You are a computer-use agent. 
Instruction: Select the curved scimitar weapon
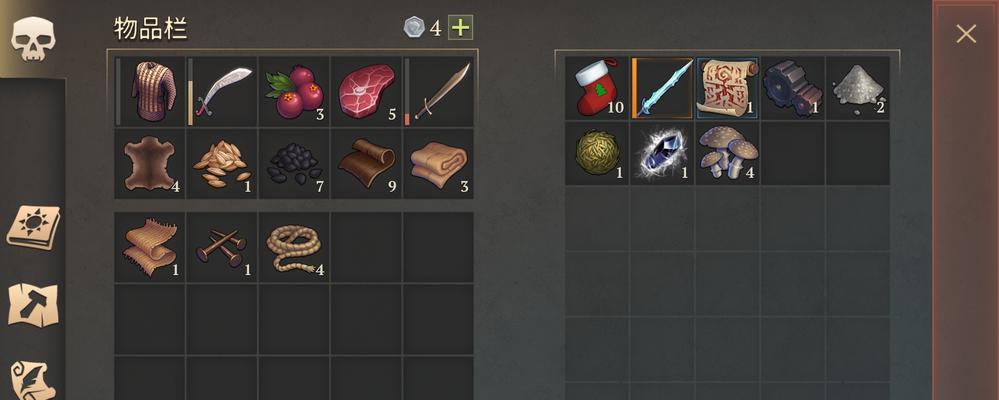(222, 91)
